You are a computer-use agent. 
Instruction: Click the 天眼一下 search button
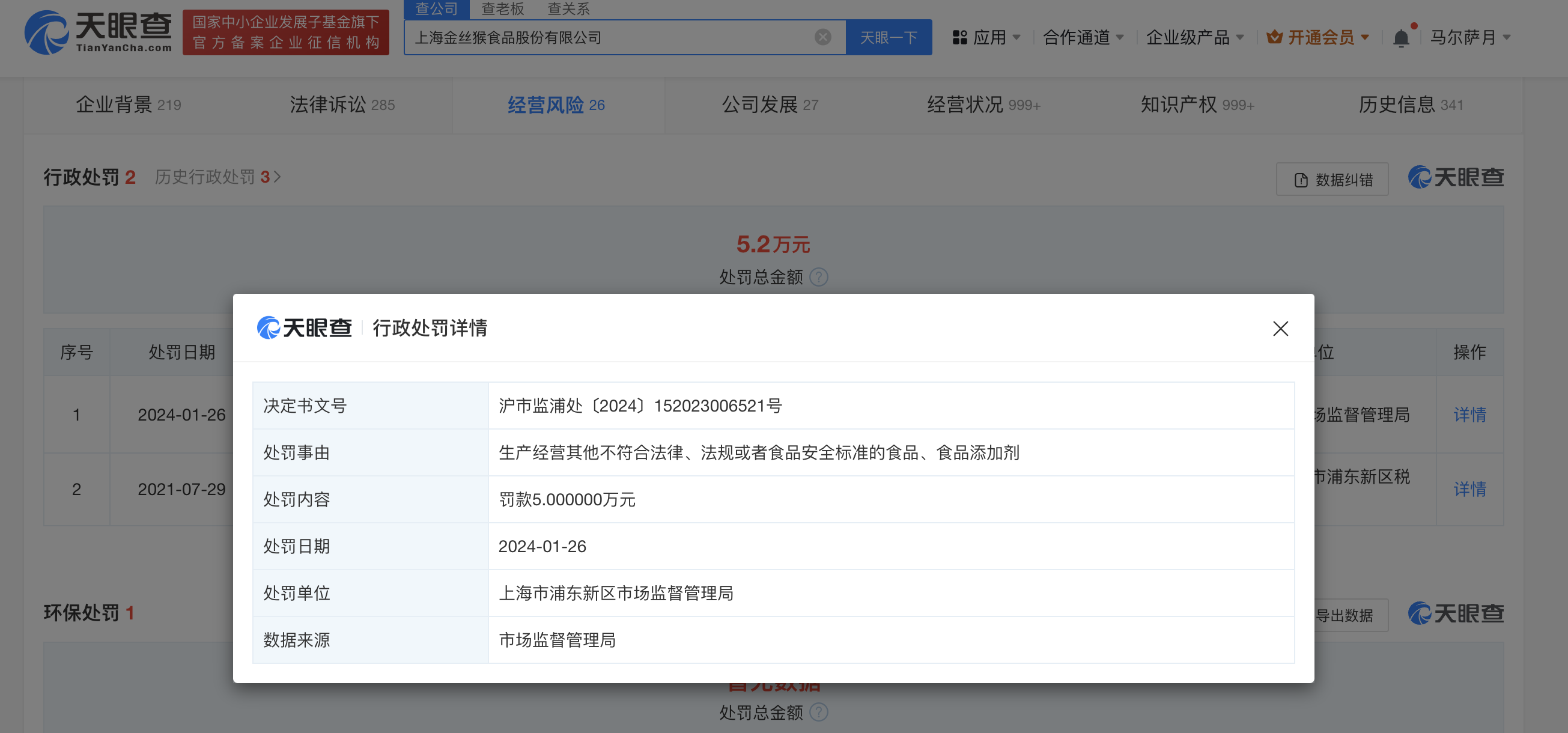[889, 38]
